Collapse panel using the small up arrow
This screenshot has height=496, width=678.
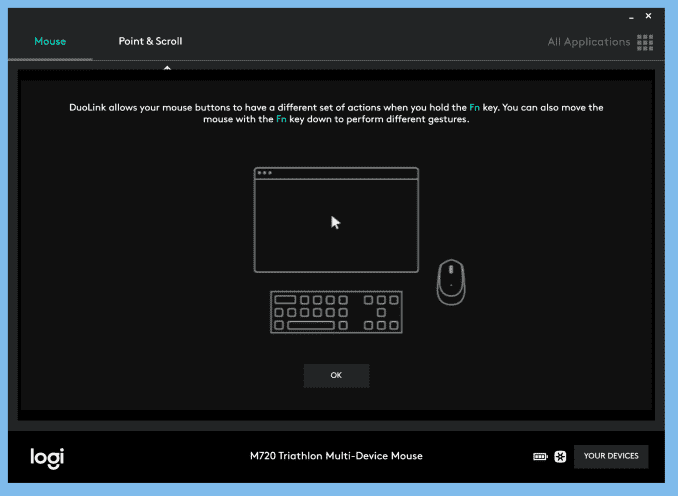(x=167, y=68)
